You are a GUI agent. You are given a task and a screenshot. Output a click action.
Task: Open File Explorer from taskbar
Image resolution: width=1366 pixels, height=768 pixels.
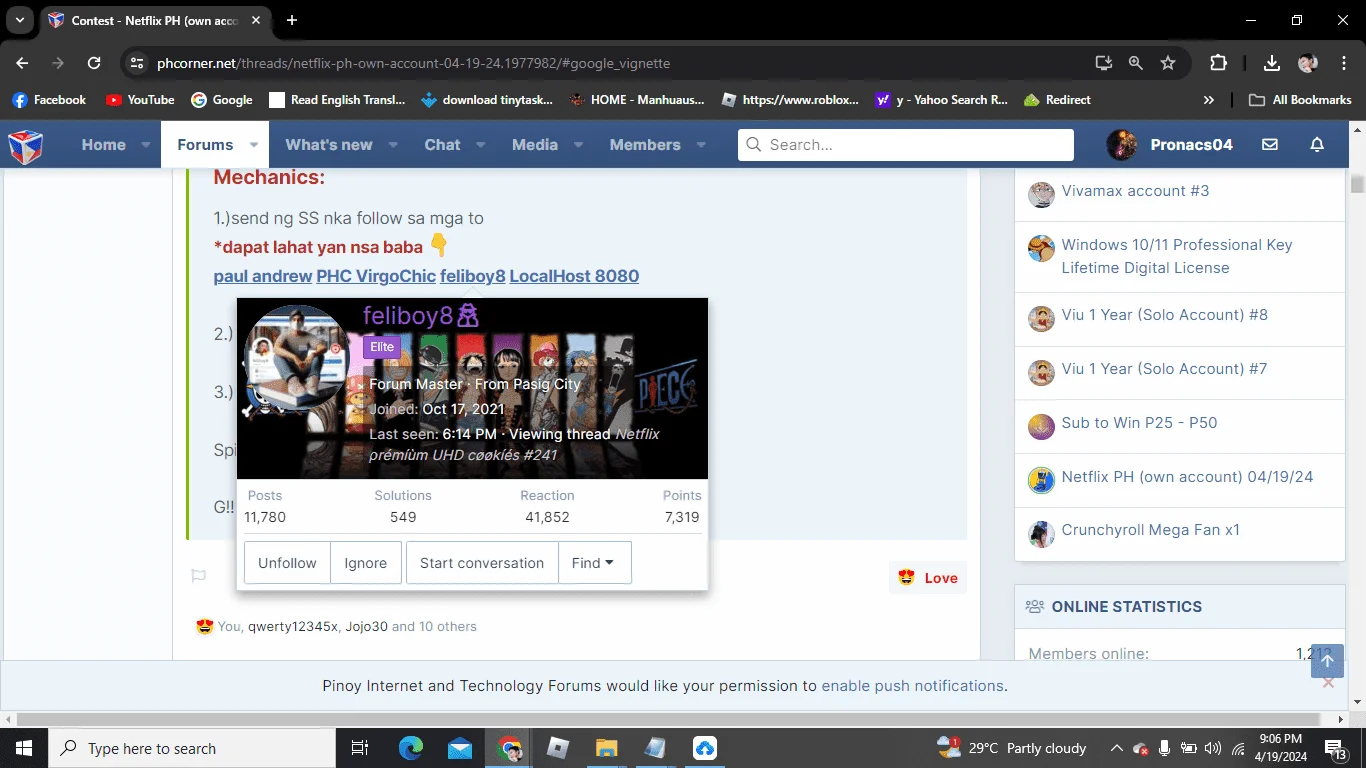point(607,748)
